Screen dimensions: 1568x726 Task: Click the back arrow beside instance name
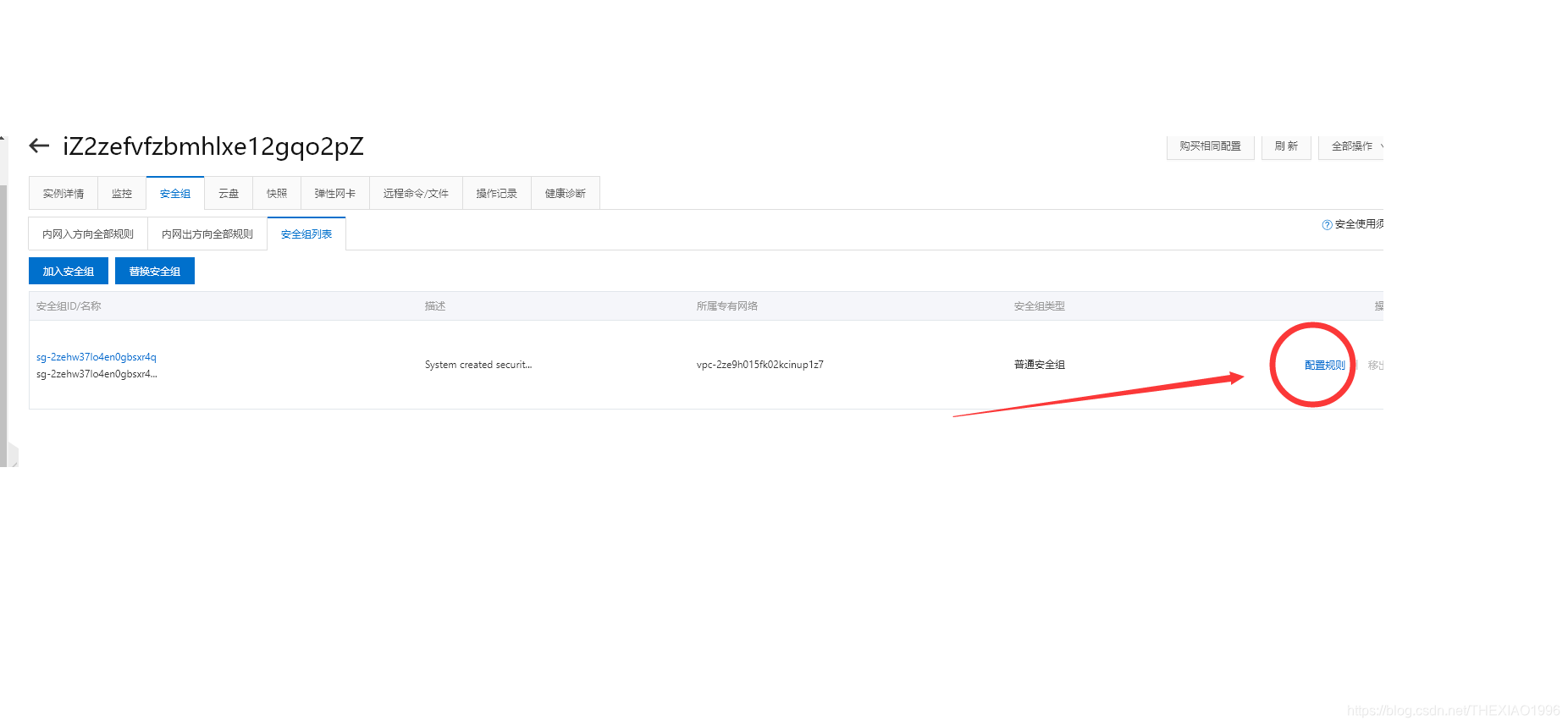(39, 146)
